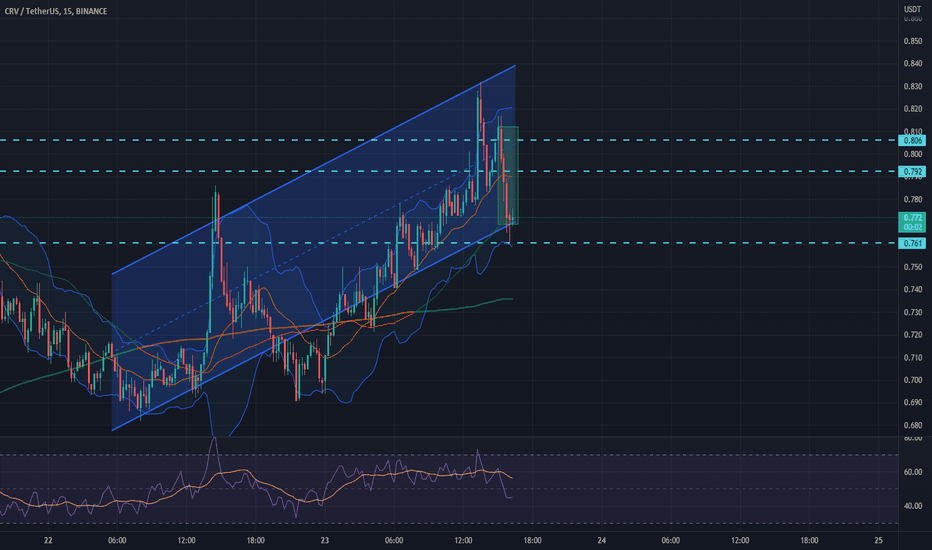Screen dimensions: 932x550
Task: Select the upper line of the parallel channel
Action: click(x=313, y=169)
